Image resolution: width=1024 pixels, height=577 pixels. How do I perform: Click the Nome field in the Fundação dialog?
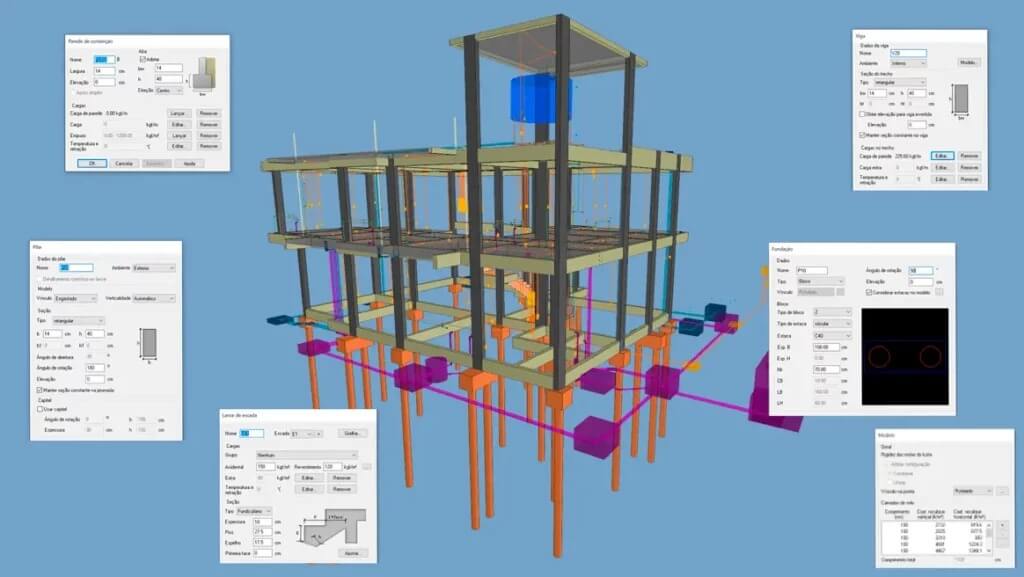pyautogui.click(x=812, y=270)
